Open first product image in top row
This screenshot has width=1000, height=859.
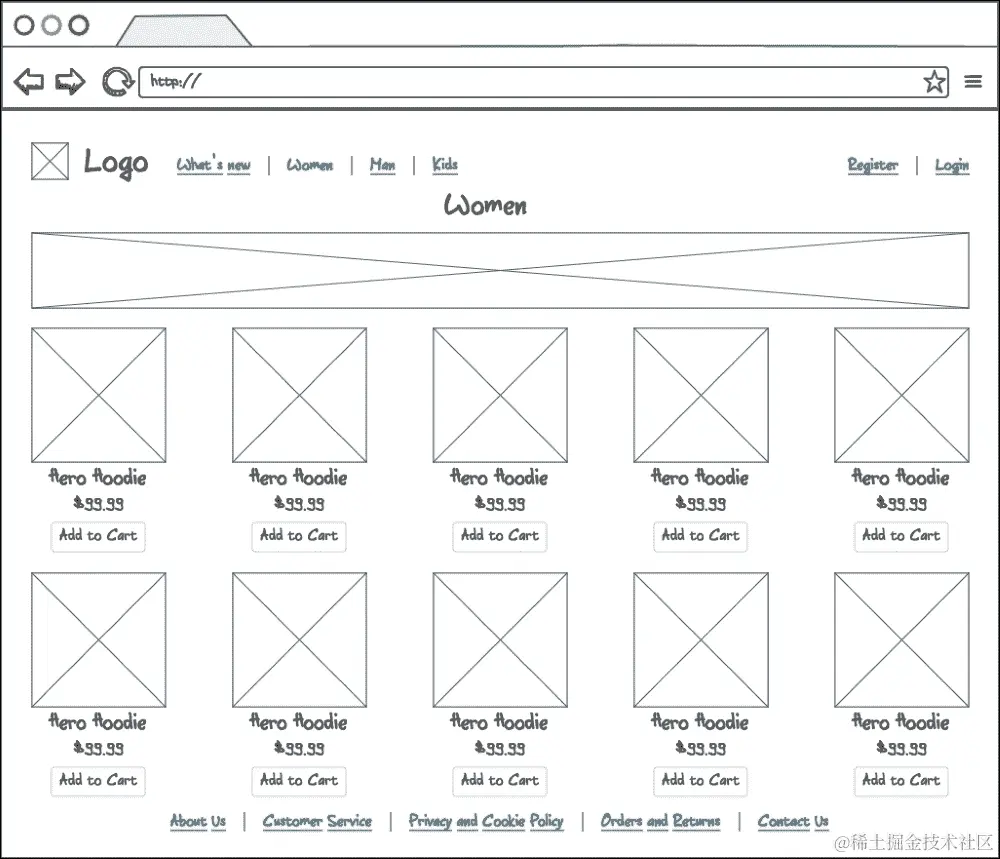pyautogui.click(x=99, y=395)
